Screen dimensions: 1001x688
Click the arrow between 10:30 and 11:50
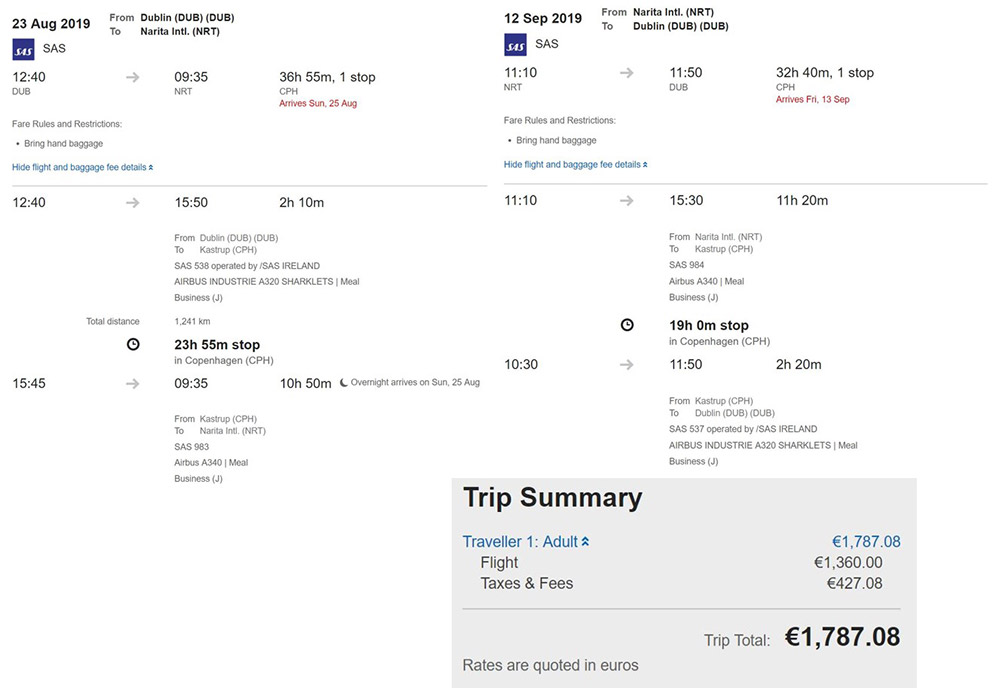(x=627, y=364)
